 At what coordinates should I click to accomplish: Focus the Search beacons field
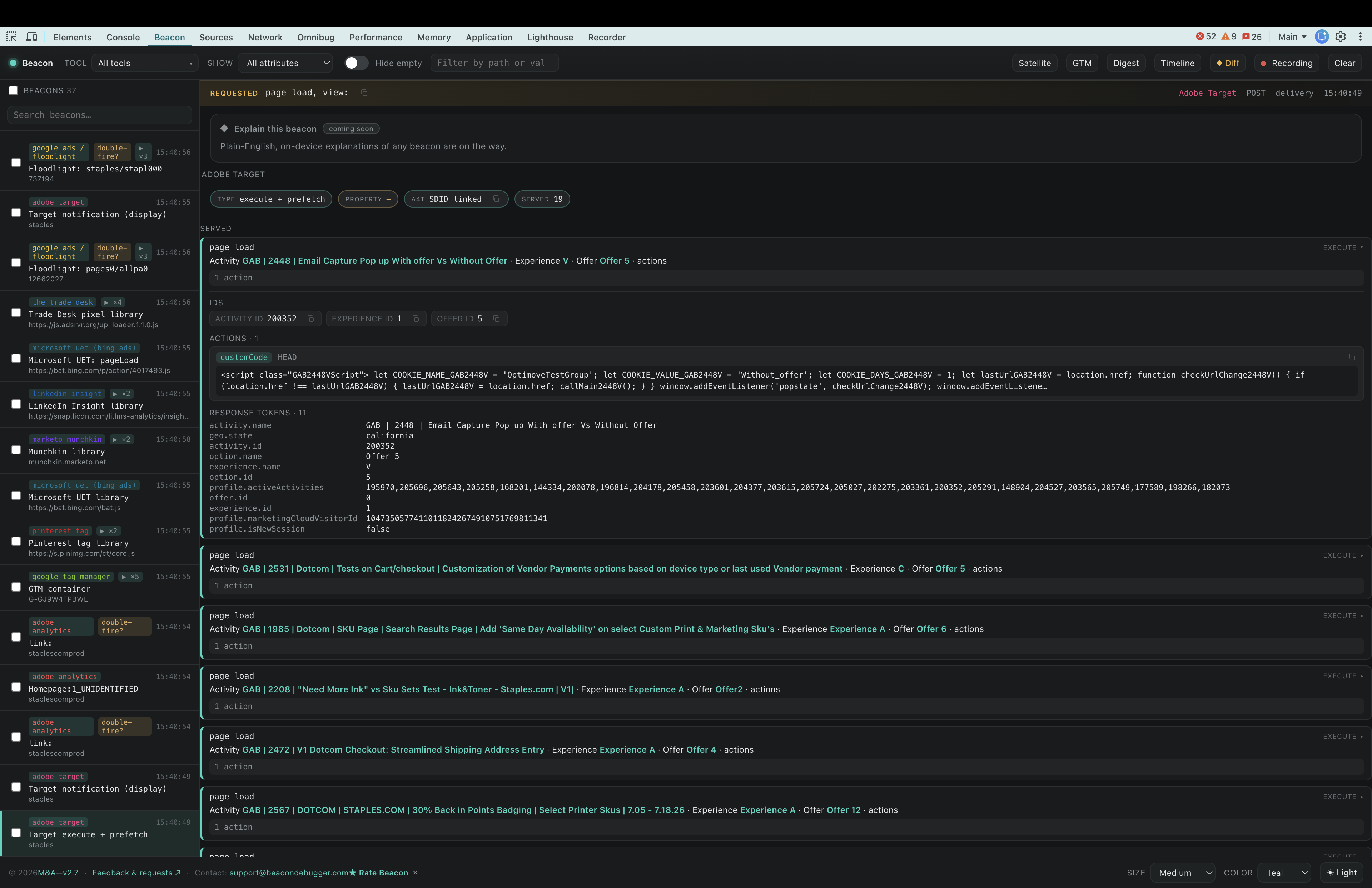pyautogui.click(x=99, y=115)
